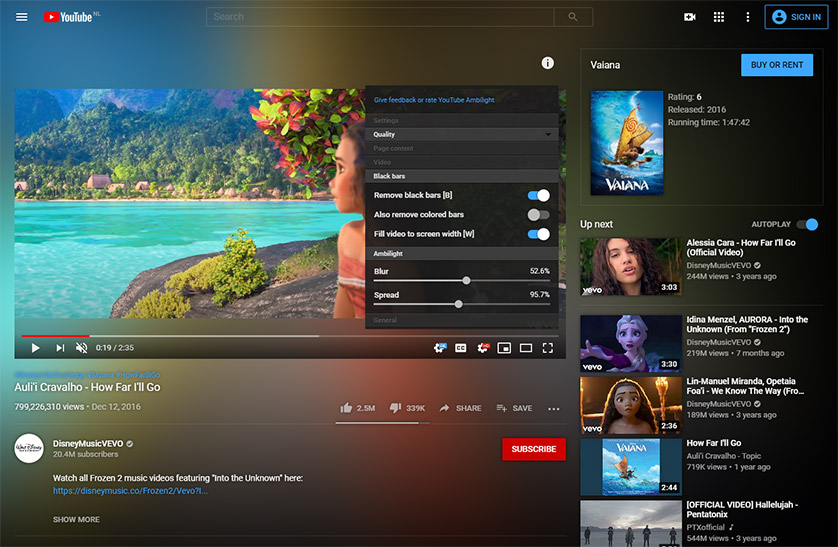Viewport: 838px width, 547px height.
Task: Click the DisneyMusicVEVO channel name under the video
Action: tap(88, 443)
